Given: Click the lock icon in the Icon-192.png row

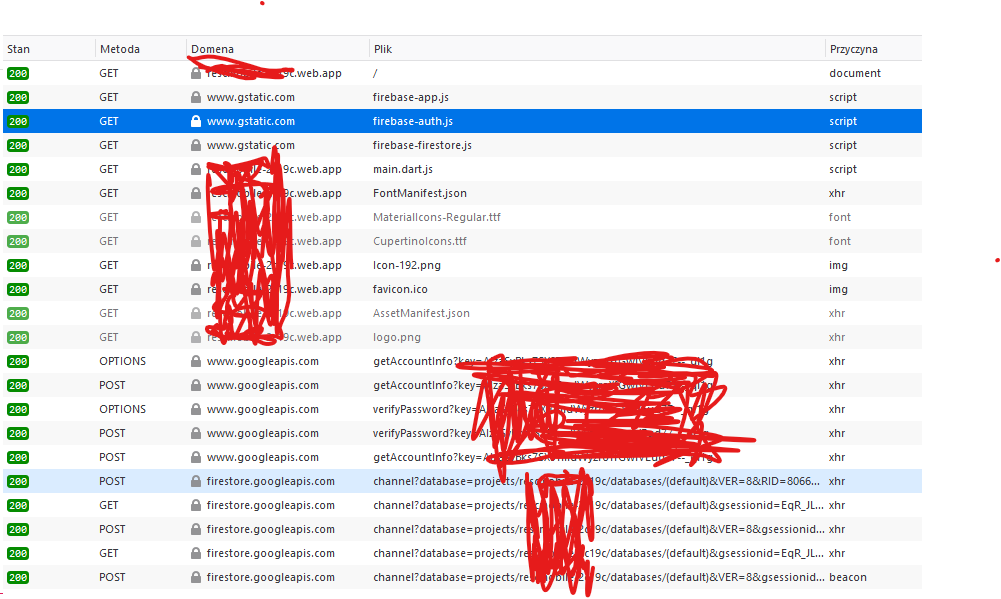Looking at the screenshot, I should coord(196,265).
